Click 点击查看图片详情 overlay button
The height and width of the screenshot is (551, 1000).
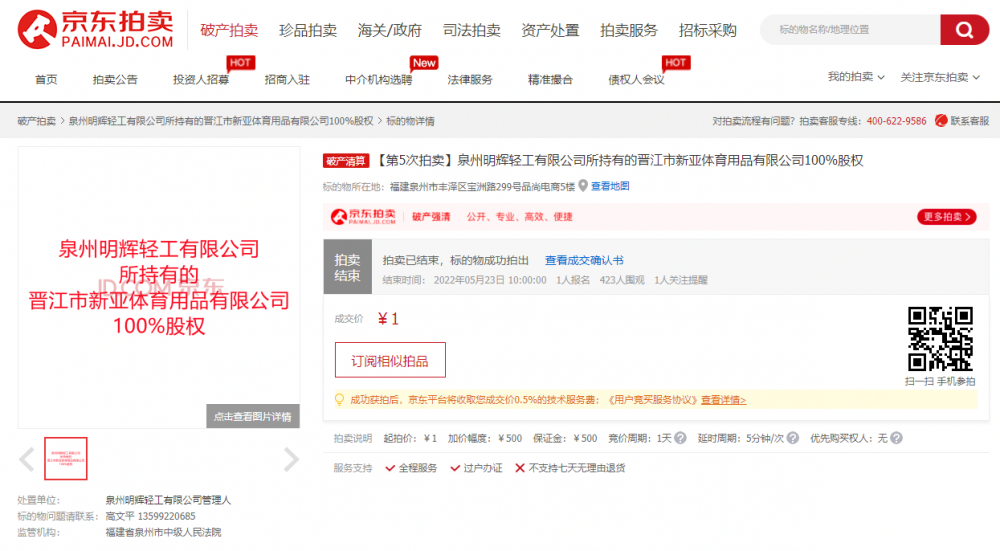253,416
